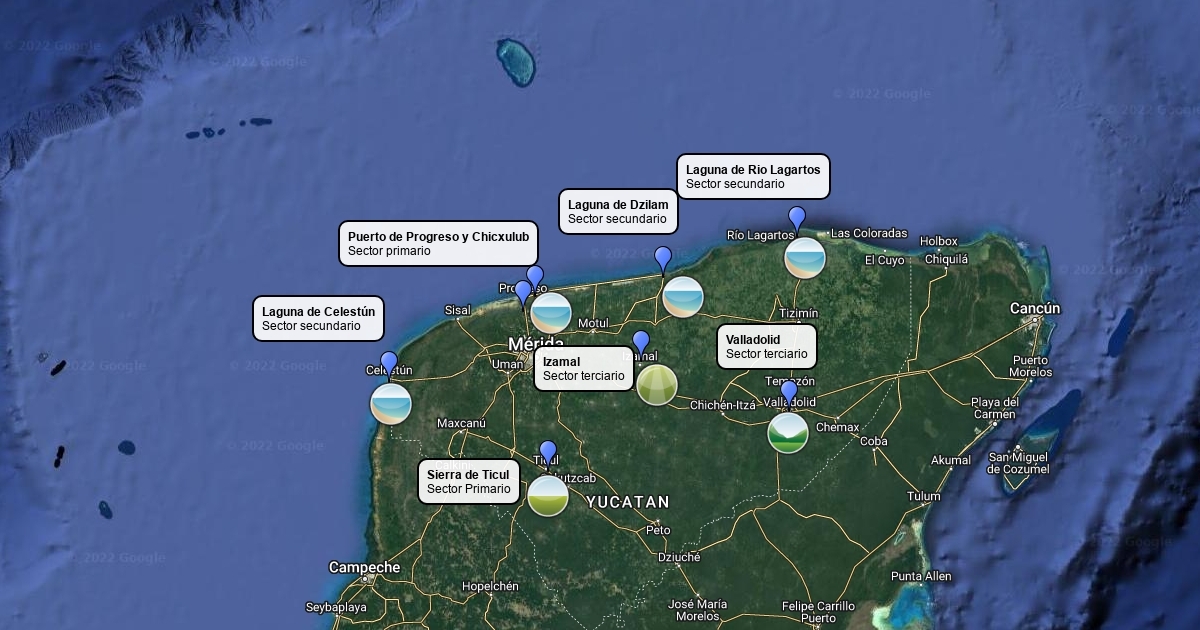The height and width of the screenshot is (630, 1200).
Task: Open the Laguna de Rio Lagartos label box
Action: (753, 177)
